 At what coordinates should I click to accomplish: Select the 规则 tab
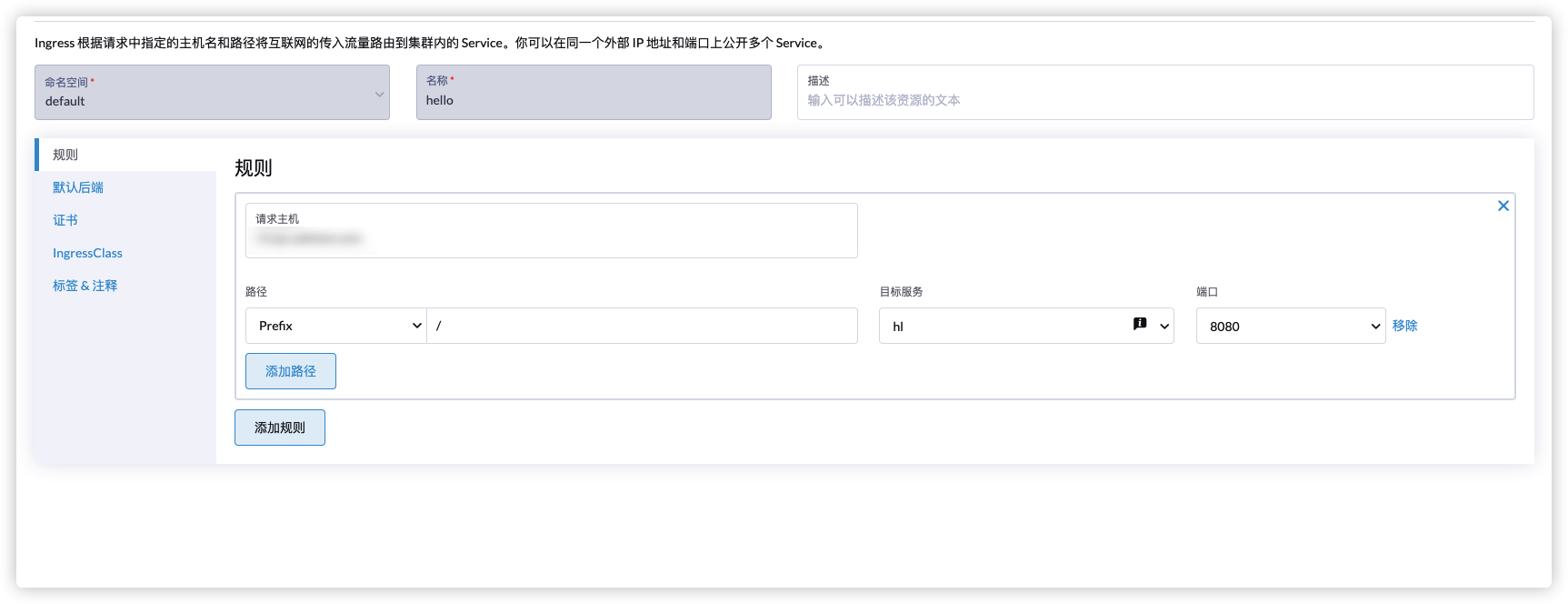(65, 155)
